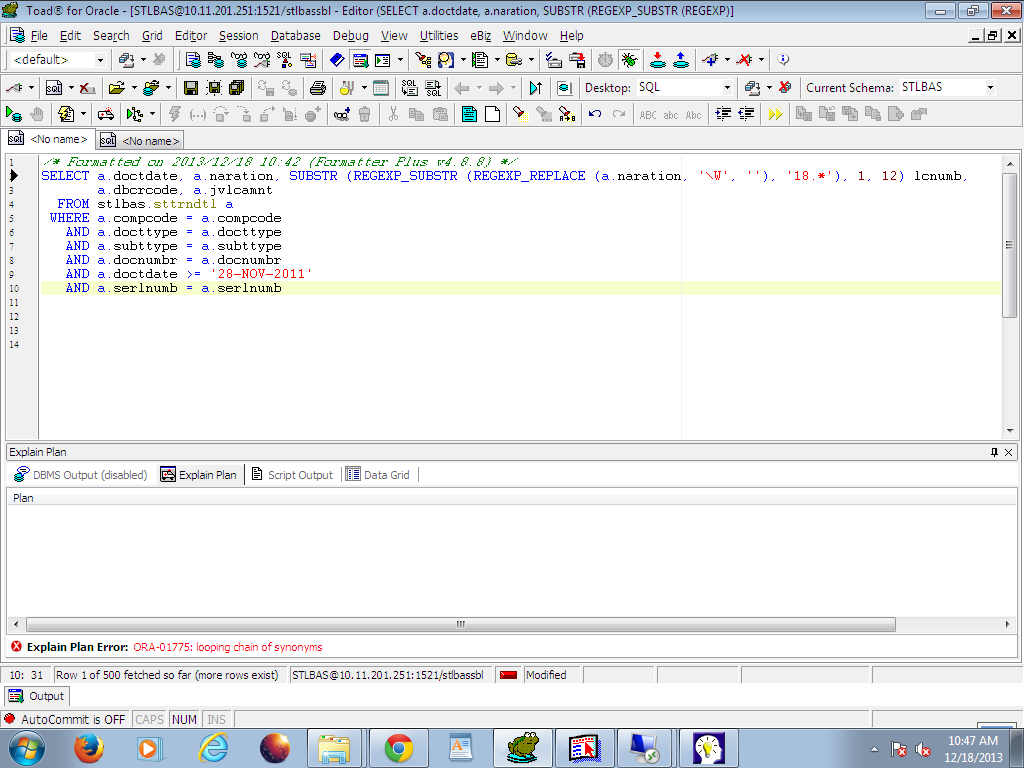
Task: Click the blue book Object Palette icon
Action: click(x=337, y=60)
